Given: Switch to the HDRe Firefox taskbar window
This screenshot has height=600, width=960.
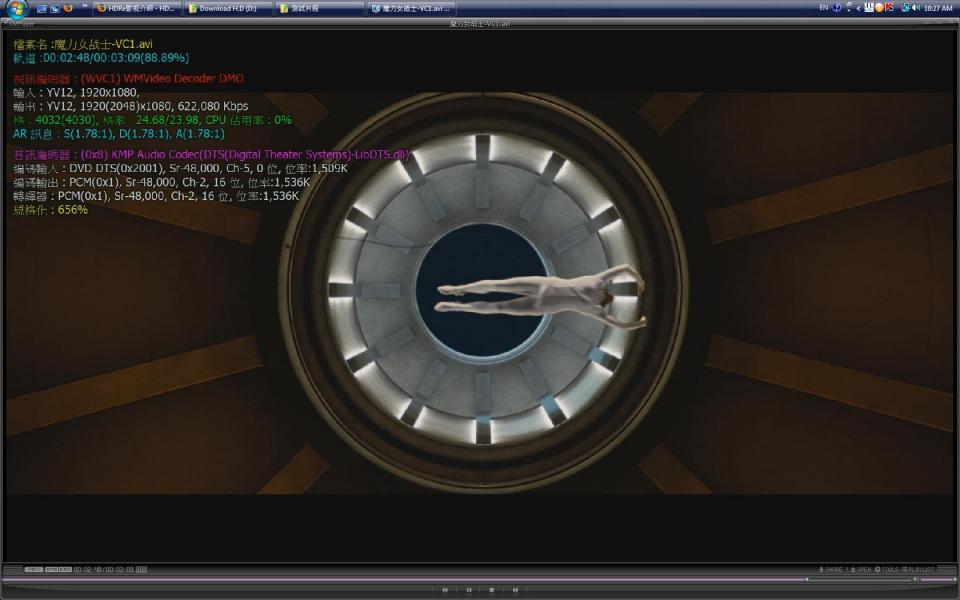Looking at the screenshot, I should click(x=138, y=7).
